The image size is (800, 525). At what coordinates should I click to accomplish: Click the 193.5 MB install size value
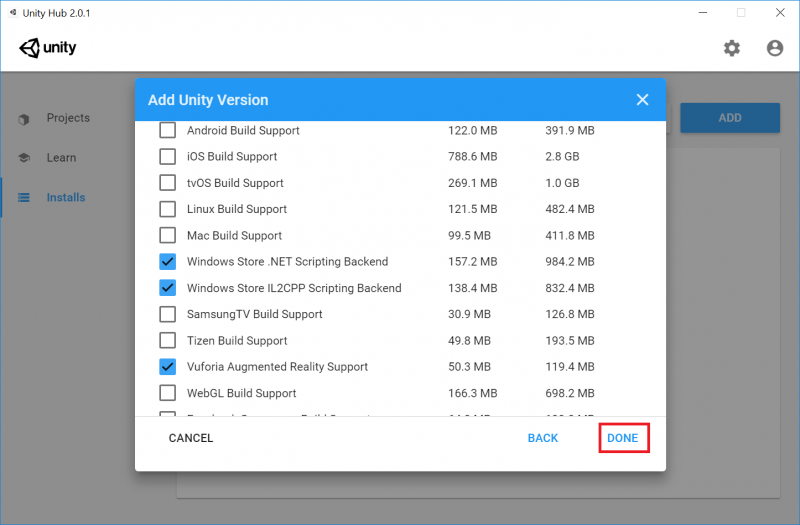tap(570, 340)
